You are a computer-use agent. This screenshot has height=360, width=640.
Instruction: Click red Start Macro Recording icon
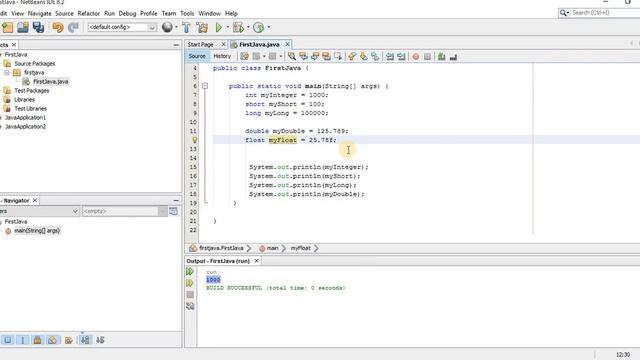(x=416, y=56)
